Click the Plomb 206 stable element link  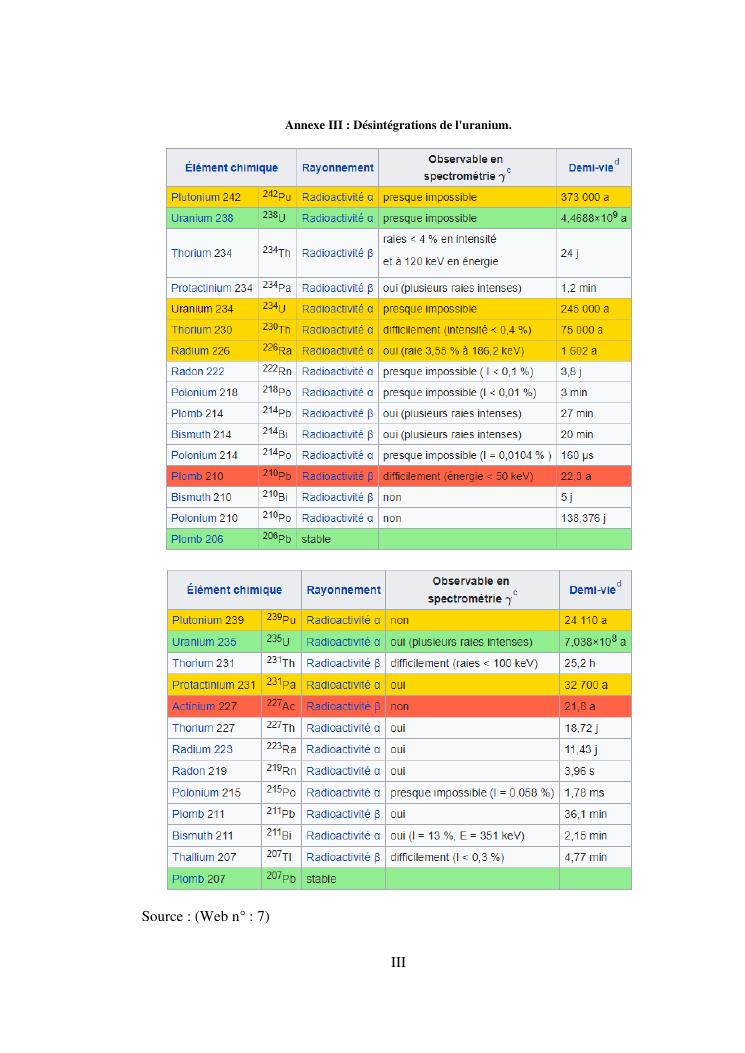[x=197, y=539]
